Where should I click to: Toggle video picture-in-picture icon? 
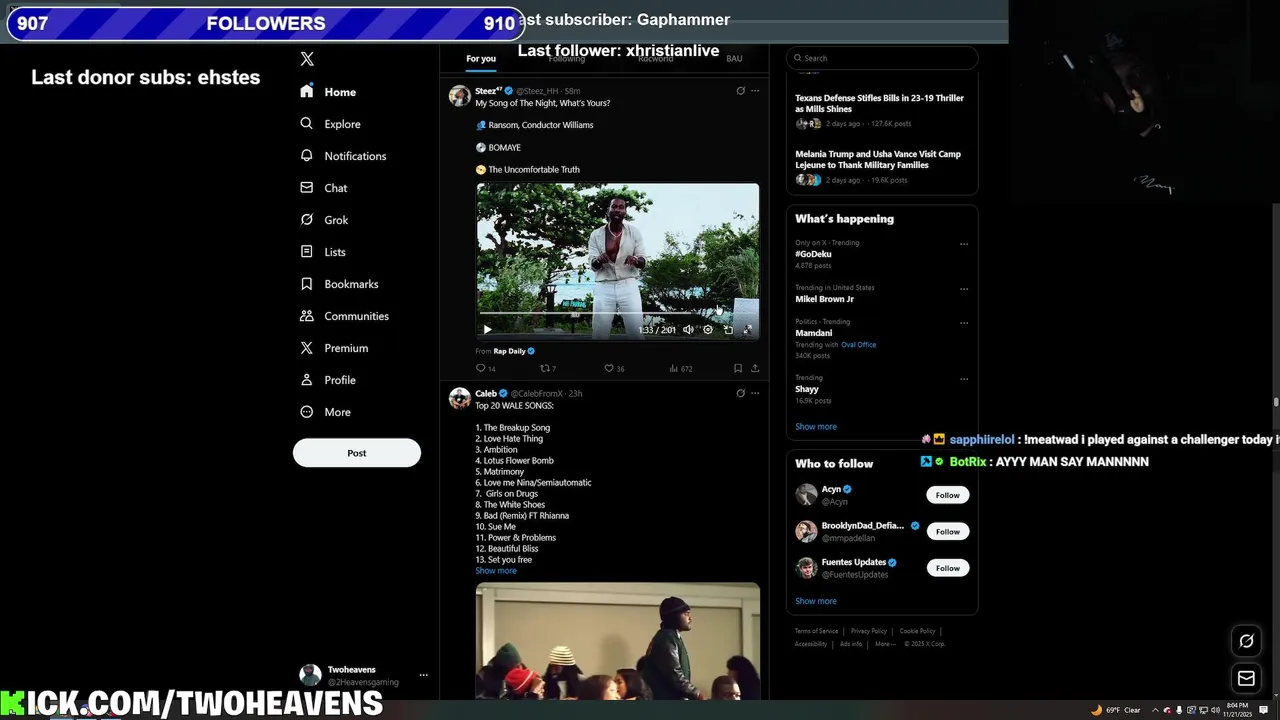point(728,329)
